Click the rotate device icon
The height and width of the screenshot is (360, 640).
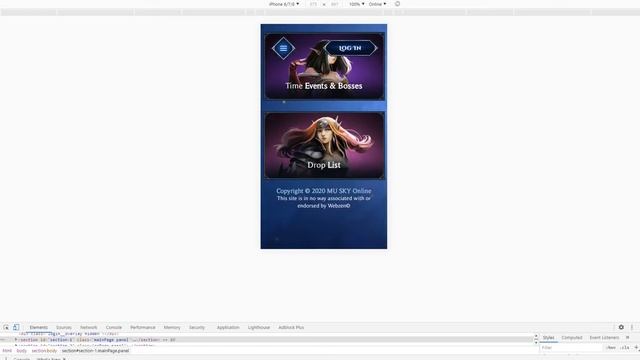pos(397,4)
